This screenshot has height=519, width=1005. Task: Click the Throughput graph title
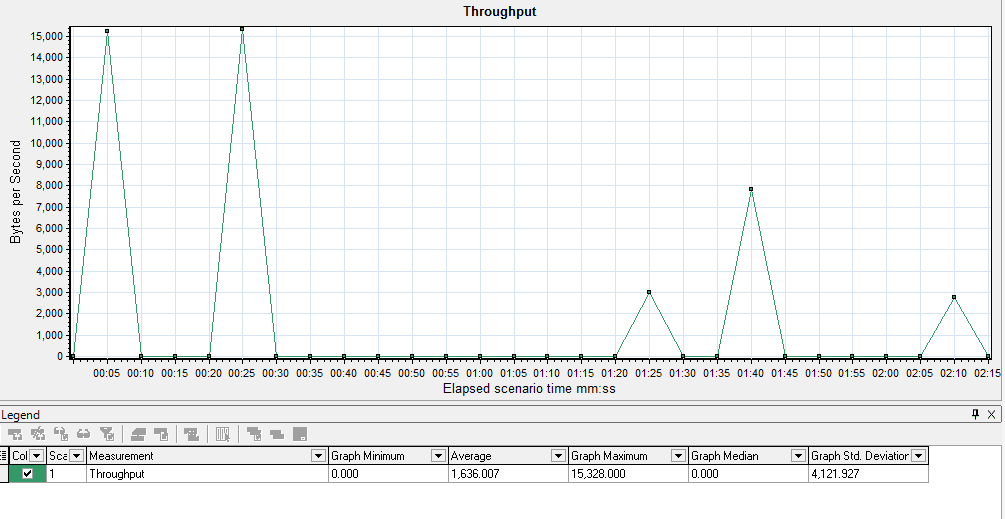pos(502,12)
